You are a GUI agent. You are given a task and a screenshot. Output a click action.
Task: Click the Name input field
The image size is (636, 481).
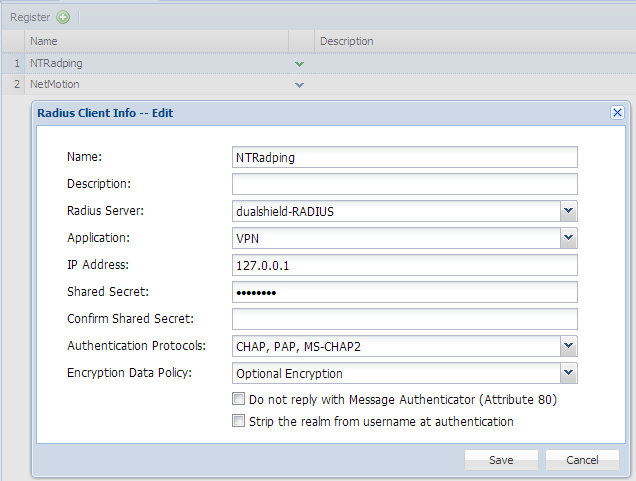(405, 157)
